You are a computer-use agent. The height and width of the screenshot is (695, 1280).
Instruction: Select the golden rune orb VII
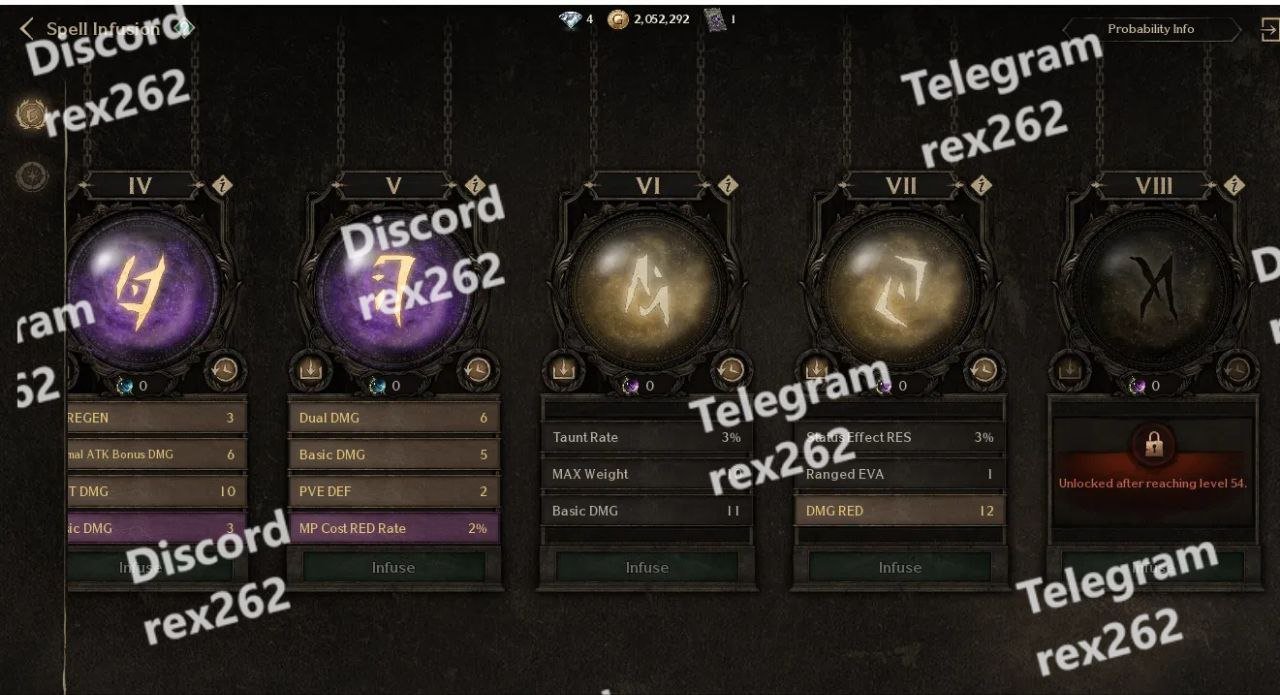pyautogui.click(x=900, y=290)
